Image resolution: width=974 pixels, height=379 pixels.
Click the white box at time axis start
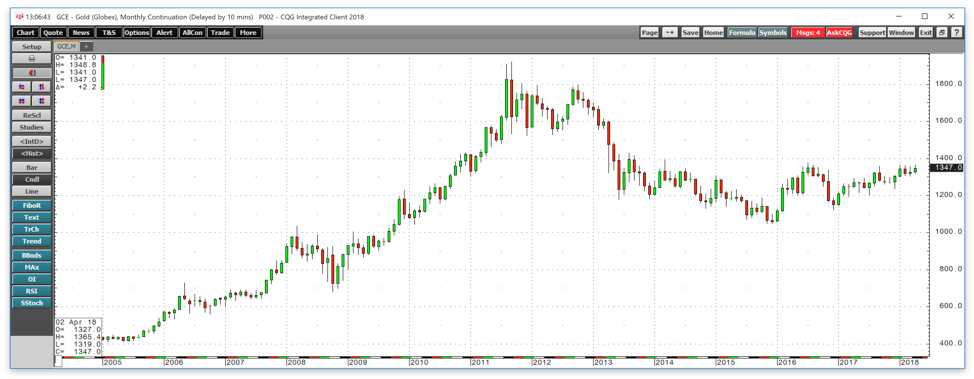point(58,362)
